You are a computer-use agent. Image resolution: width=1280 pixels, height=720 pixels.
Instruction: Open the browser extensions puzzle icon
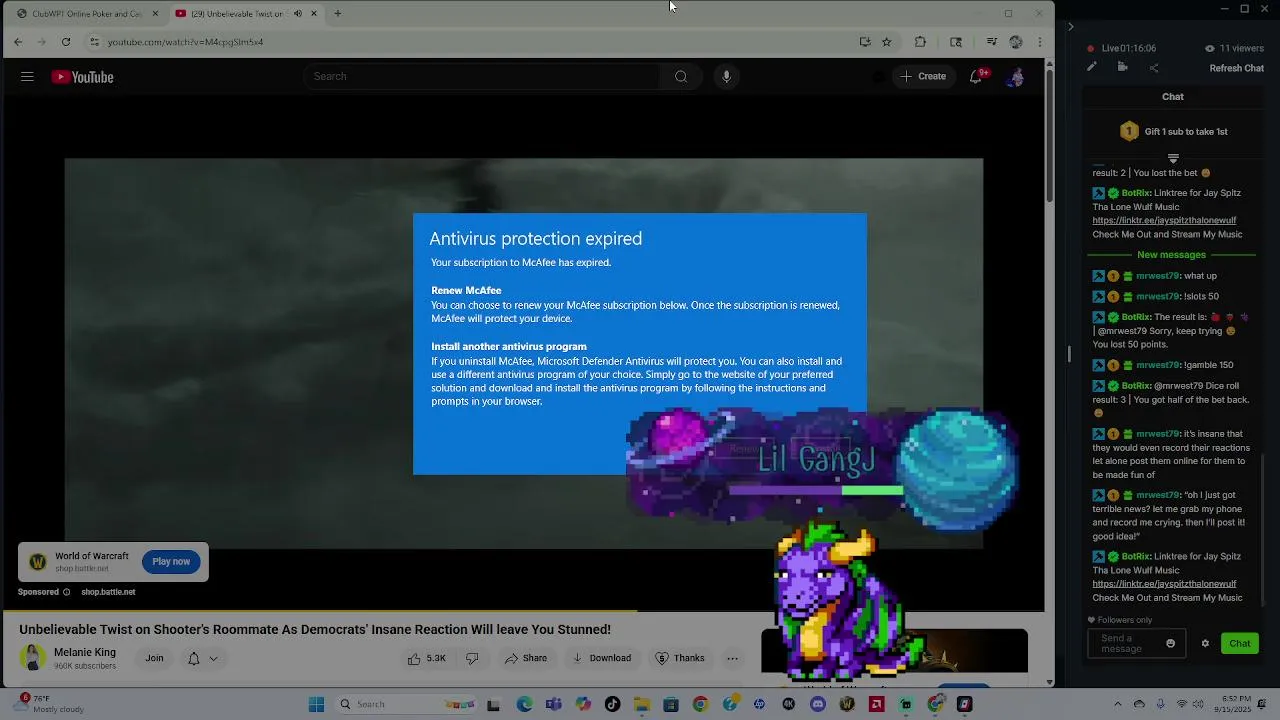(x=920, y=42)
